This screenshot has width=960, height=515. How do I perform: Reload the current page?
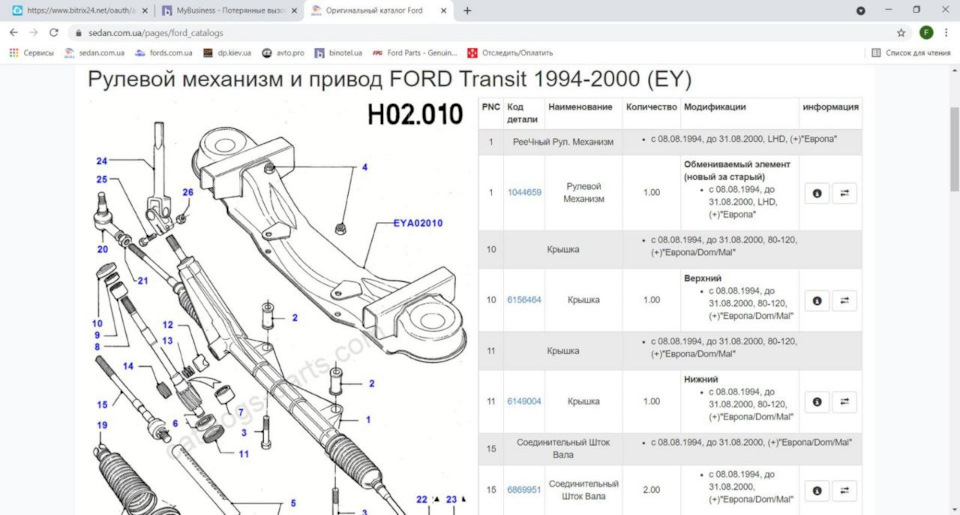point(54,32)
